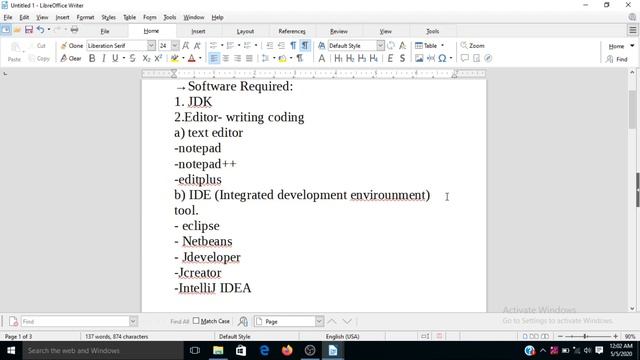The width and height of the screenshot is (640, 360).
Task: Apply Heading 2 style
Action: (350, 58)
